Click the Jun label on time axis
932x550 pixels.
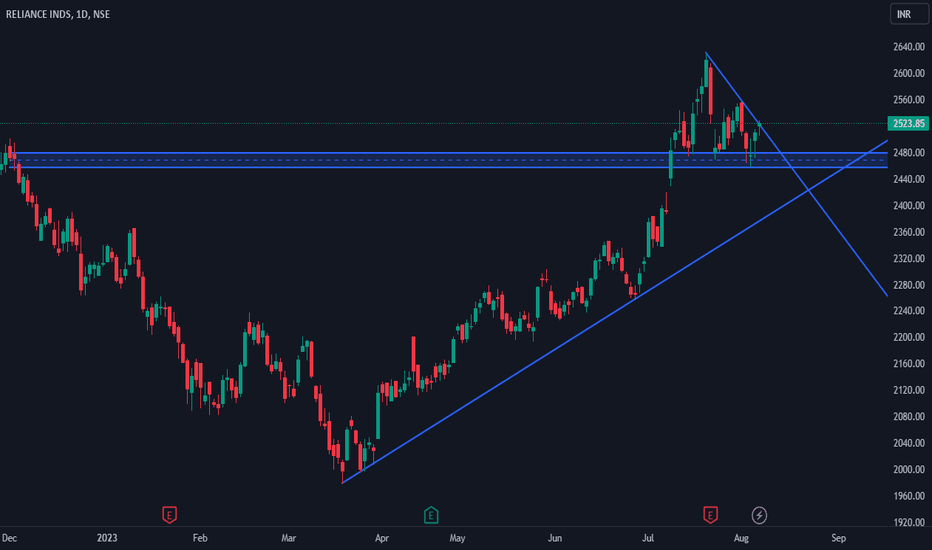click(555, 538)
